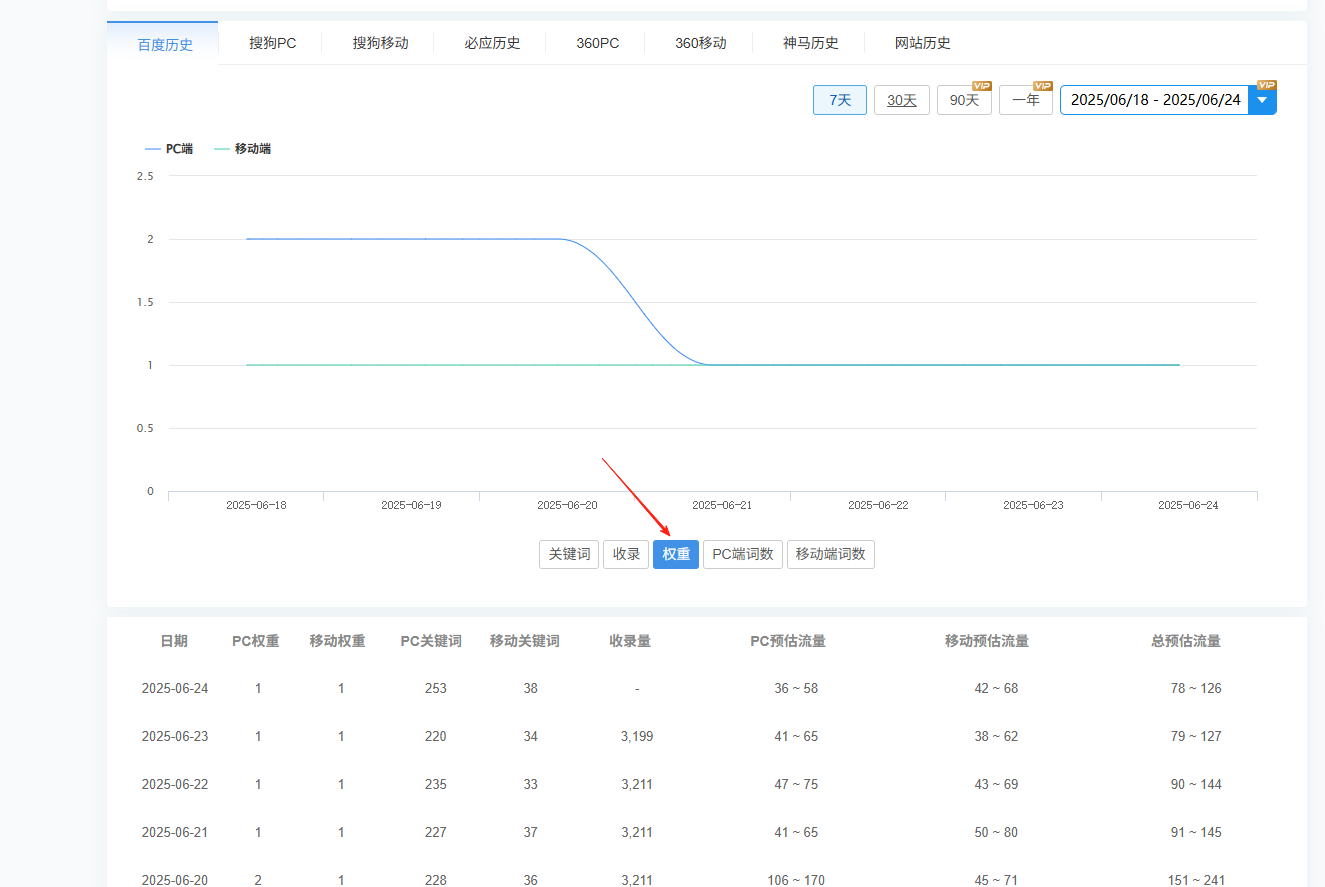
Task: Click the VIP badge on 一年 option
Action: coord(1043,86)
